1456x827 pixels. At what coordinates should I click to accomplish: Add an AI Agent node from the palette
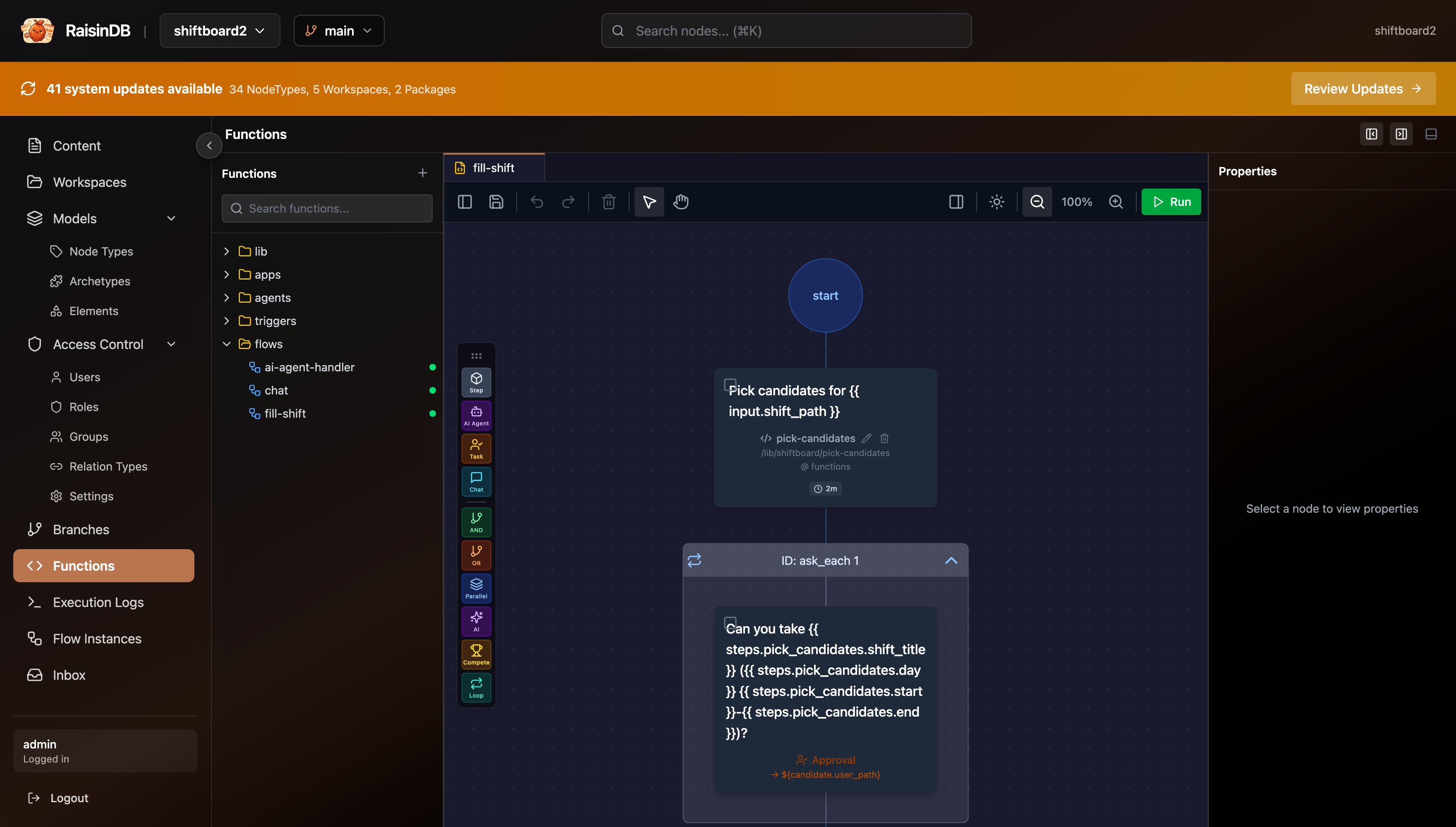click(476, 415)
